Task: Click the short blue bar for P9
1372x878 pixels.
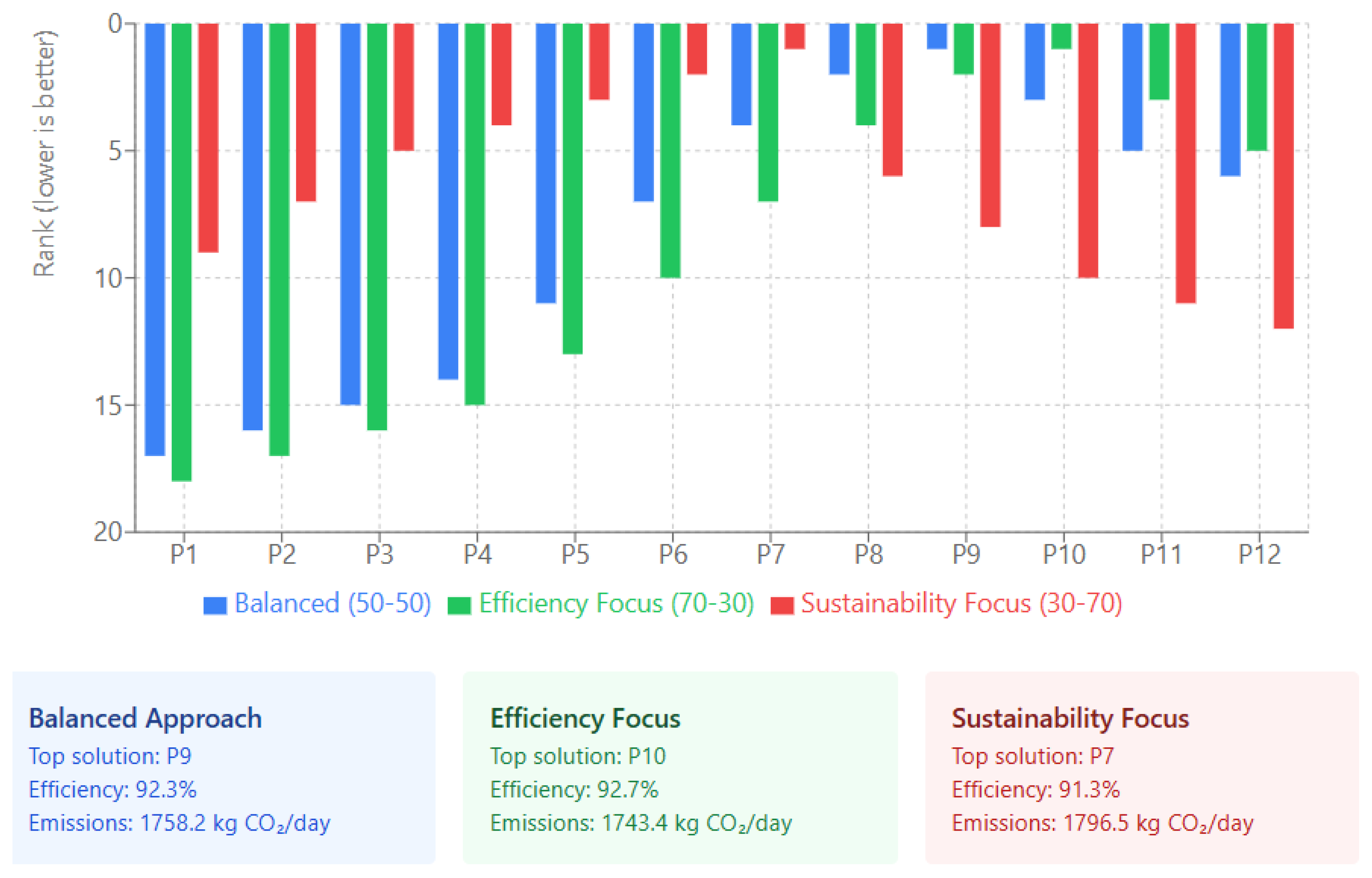Action: tap(937, 36)
